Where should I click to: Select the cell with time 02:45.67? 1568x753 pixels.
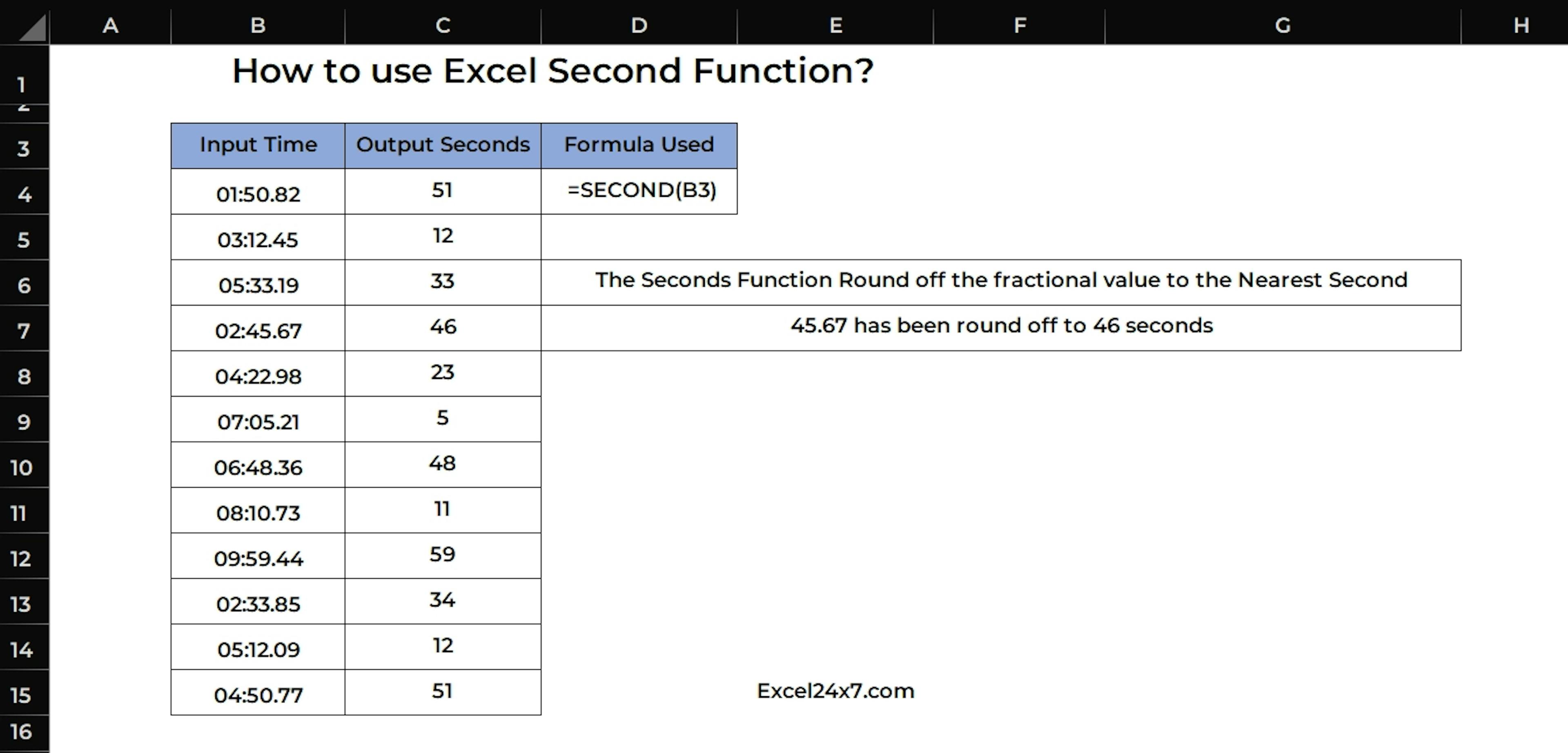tap(258, 330)
